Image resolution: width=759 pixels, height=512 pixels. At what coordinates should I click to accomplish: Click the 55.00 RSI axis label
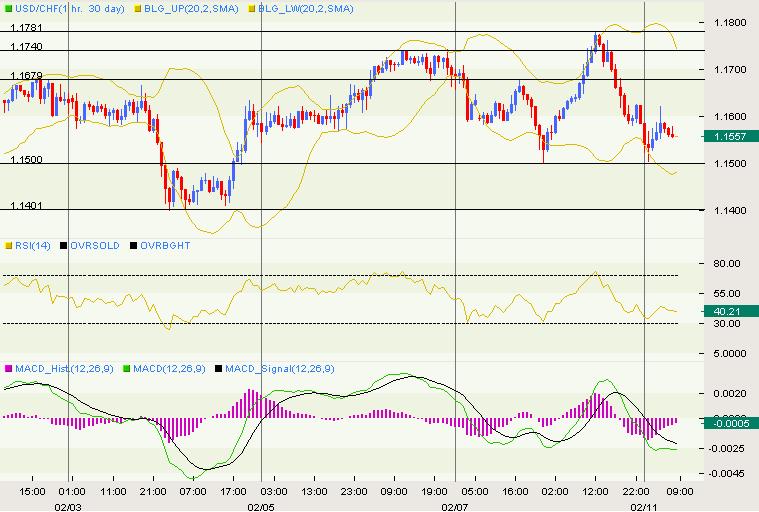727,293
